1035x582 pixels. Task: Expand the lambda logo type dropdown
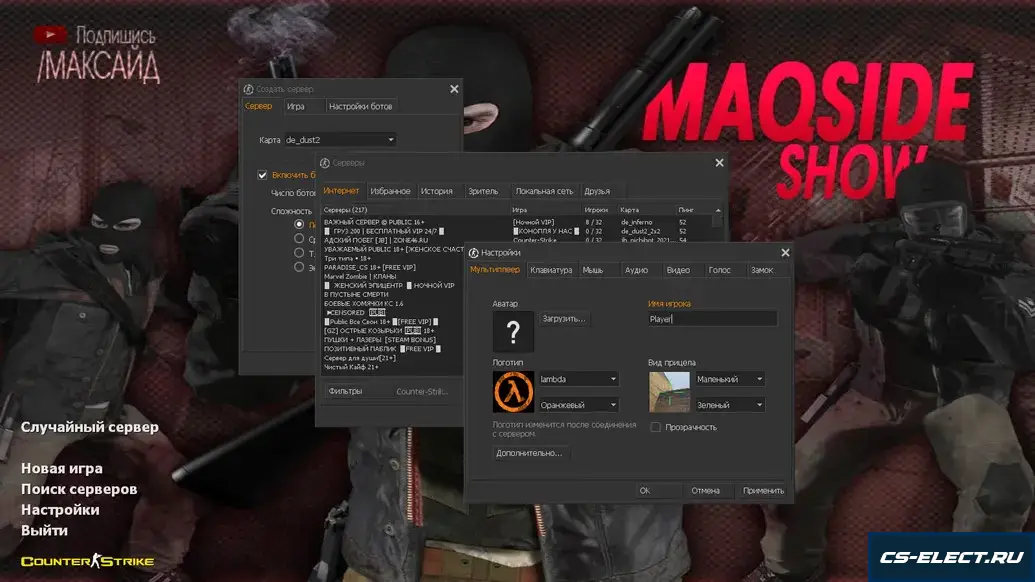tap(578, 379)
